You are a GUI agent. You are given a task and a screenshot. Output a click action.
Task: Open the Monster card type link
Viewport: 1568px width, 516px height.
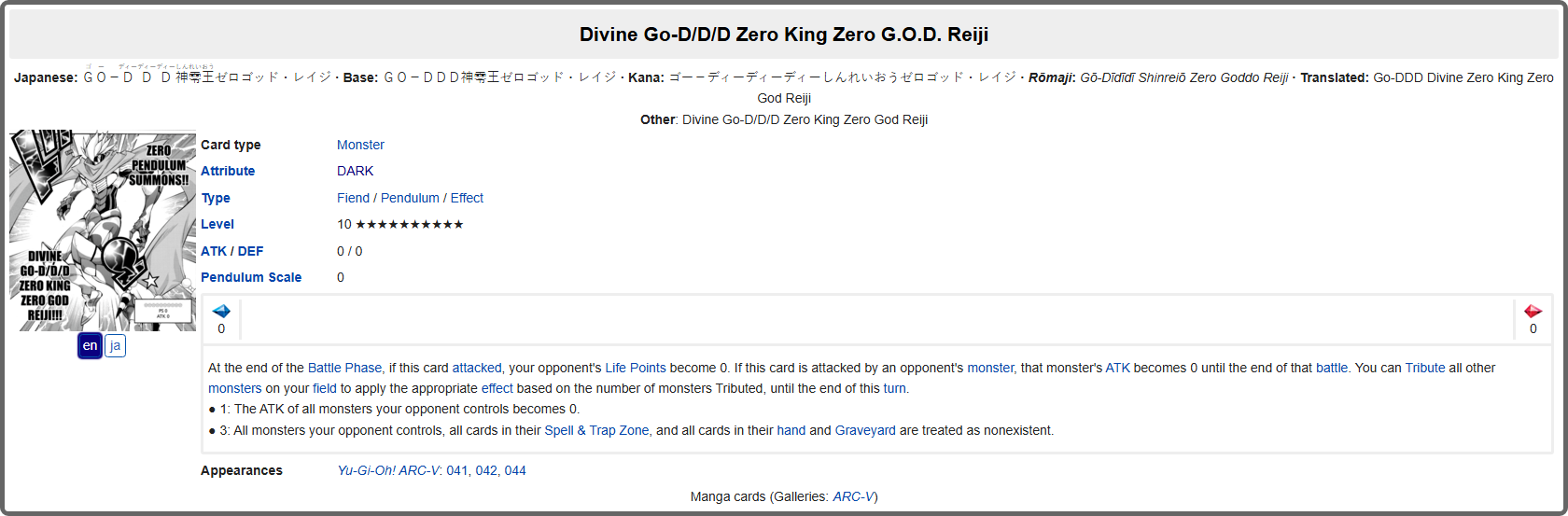pos(360,145)
